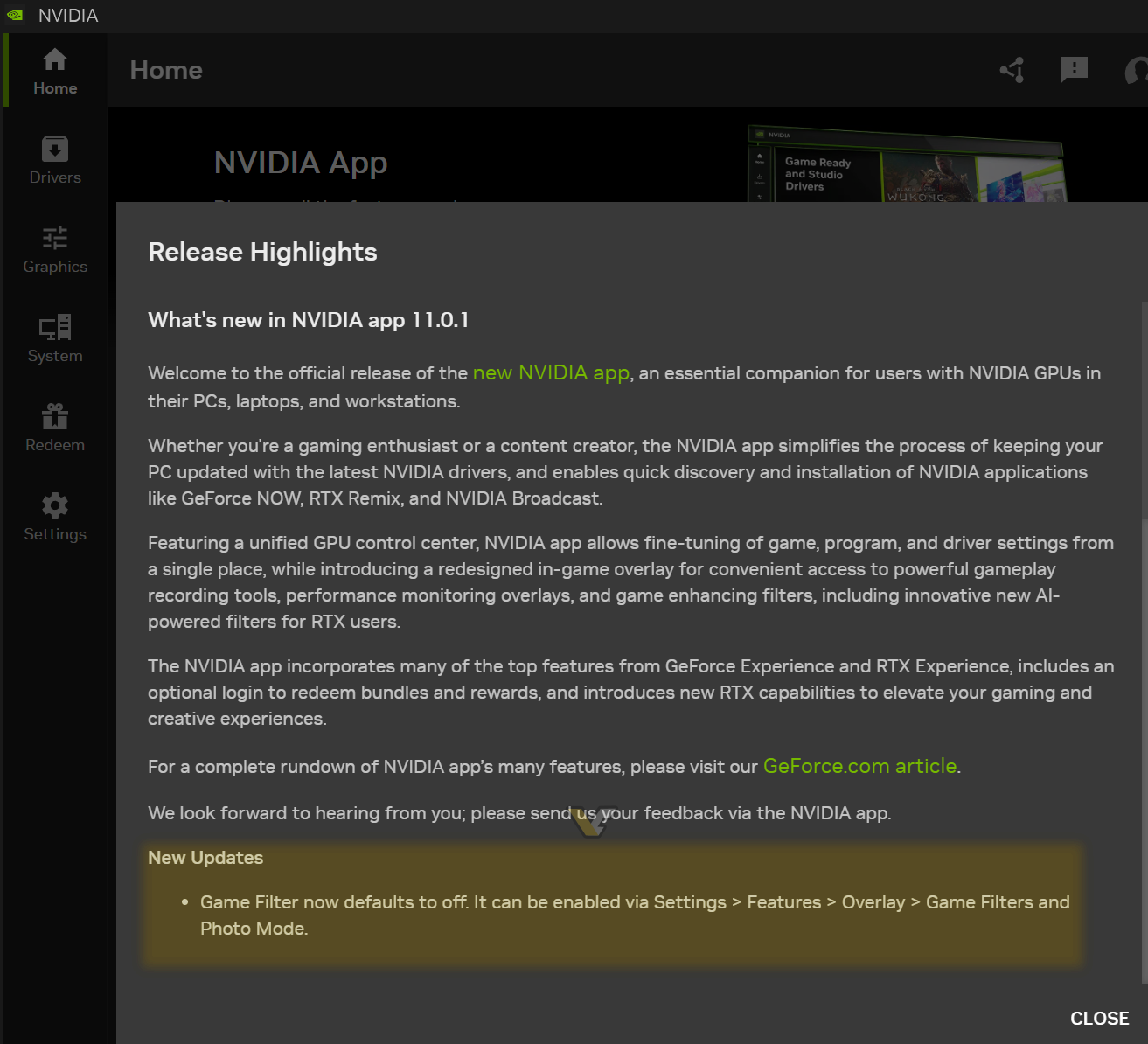Click the user account avatar icon

(x=1137, y=70)
